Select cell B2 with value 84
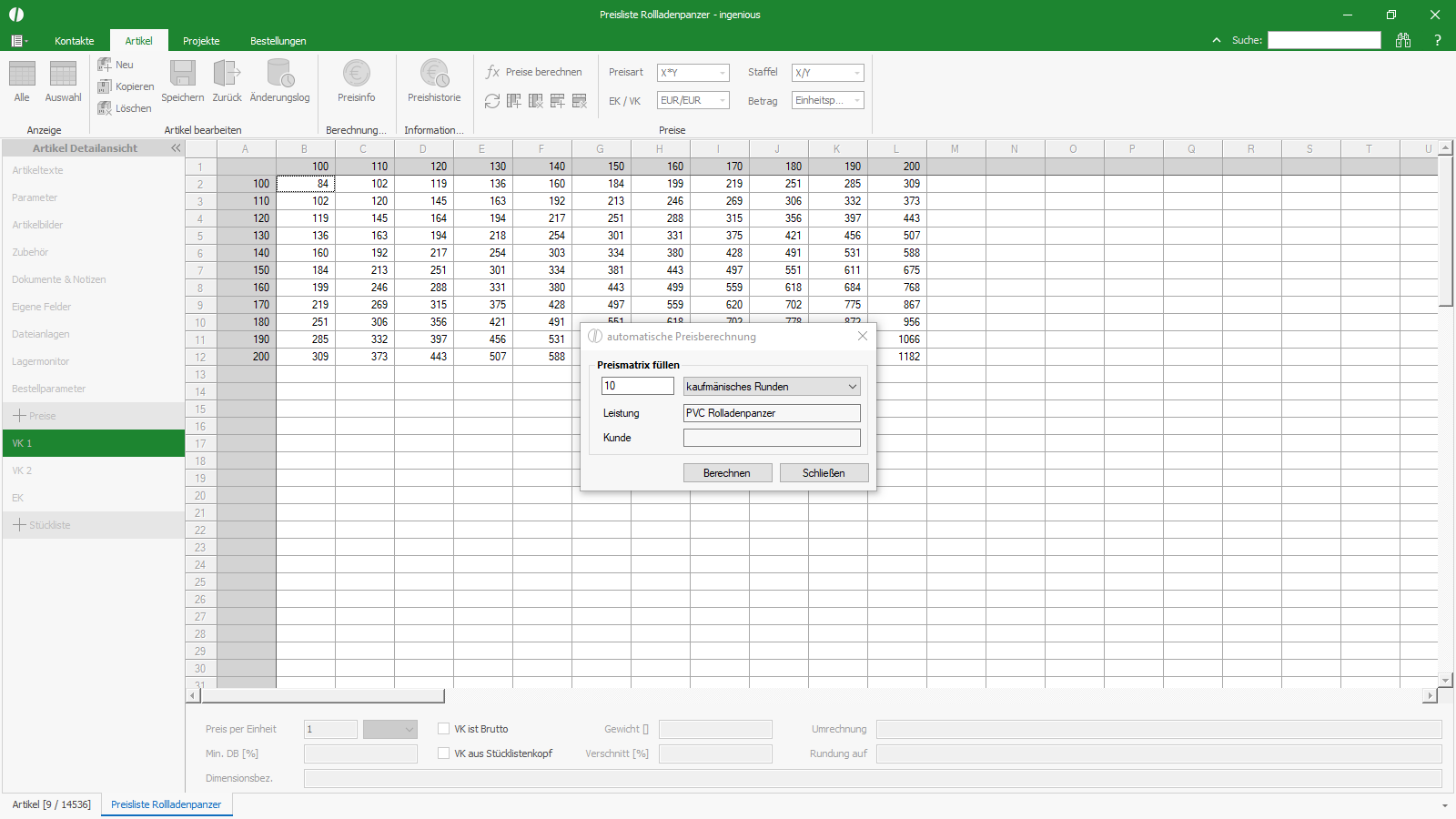 tap(306, 184)
